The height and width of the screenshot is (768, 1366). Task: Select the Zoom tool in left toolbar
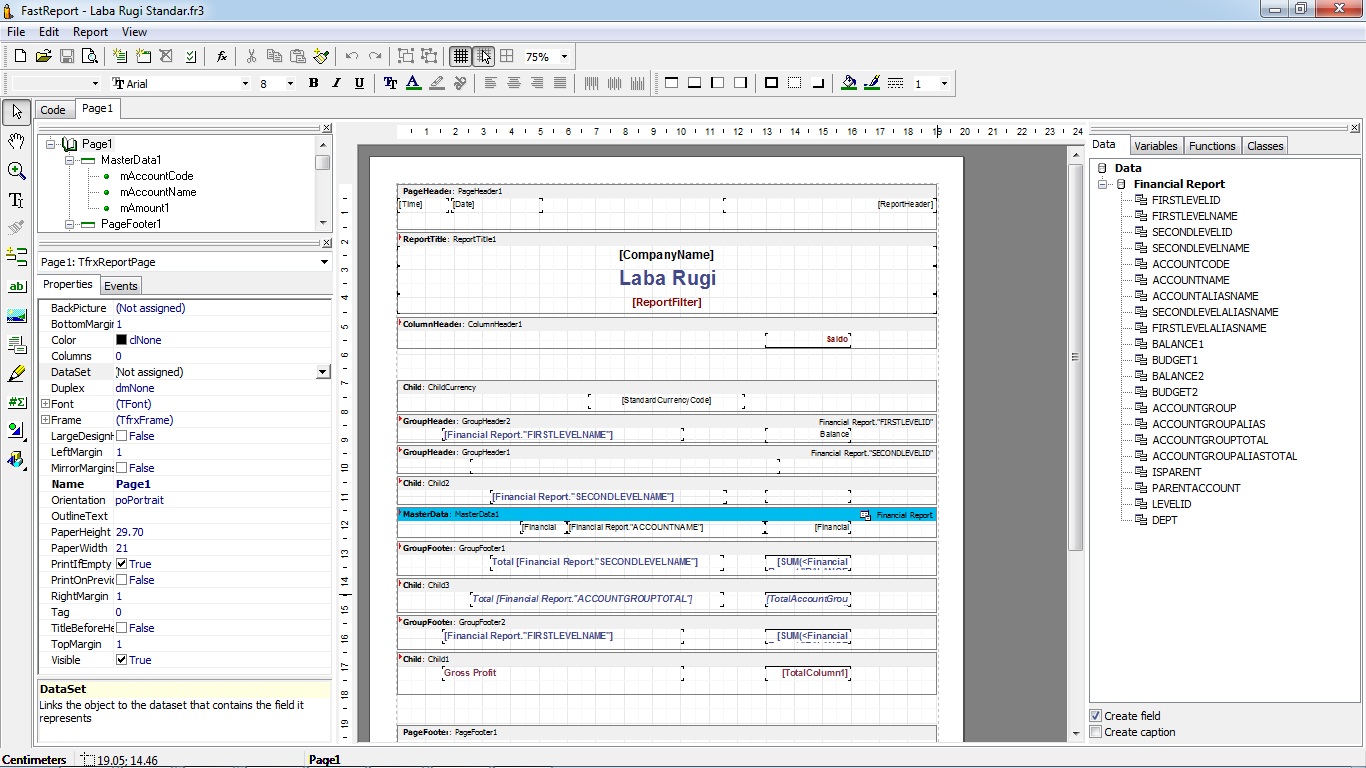point(16,171)
